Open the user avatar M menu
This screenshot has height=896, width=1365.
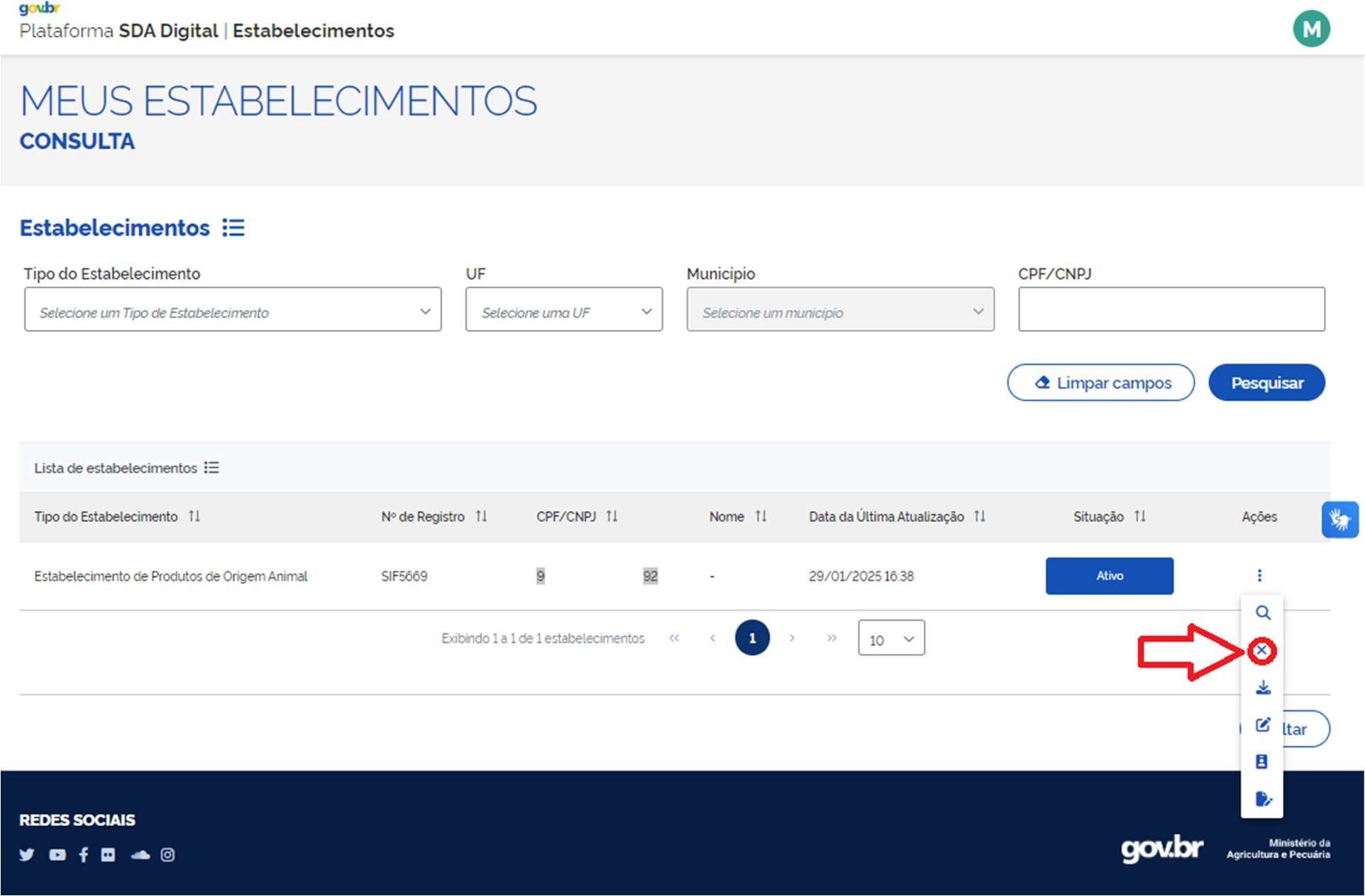(x=1310, y=29)
